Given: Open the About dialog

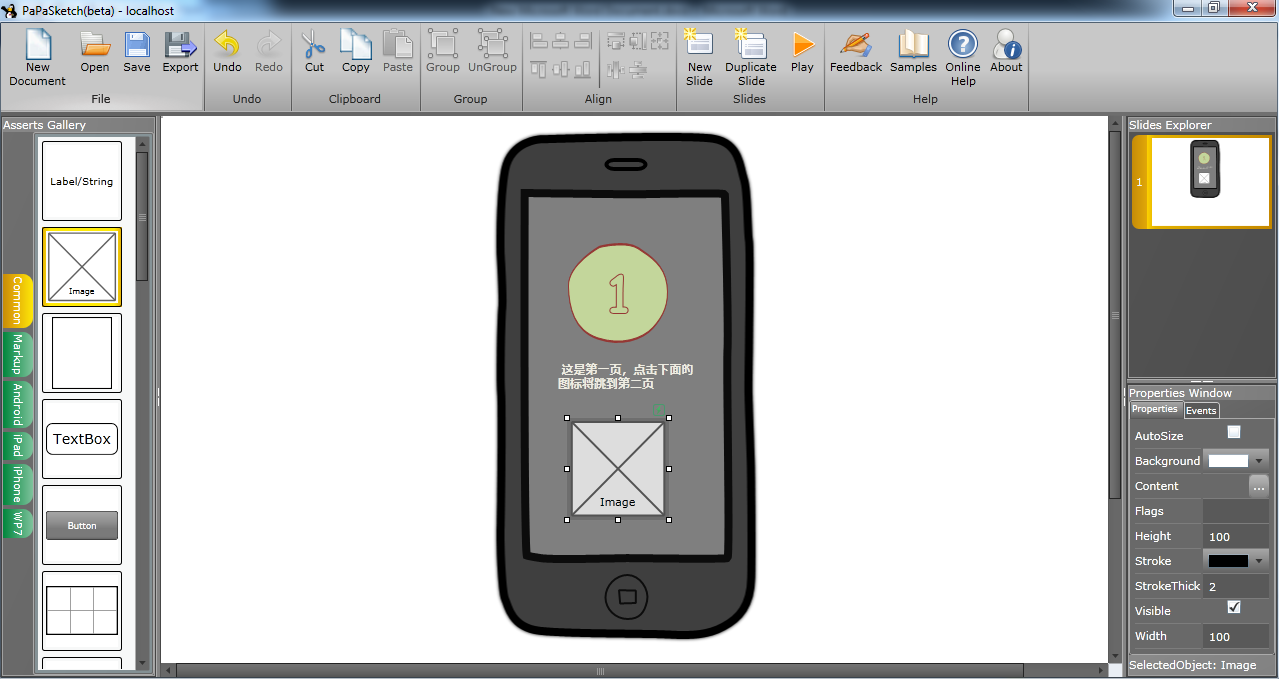Looking at the screenshot, I should pyautogui.click(x=1006, y=53).
